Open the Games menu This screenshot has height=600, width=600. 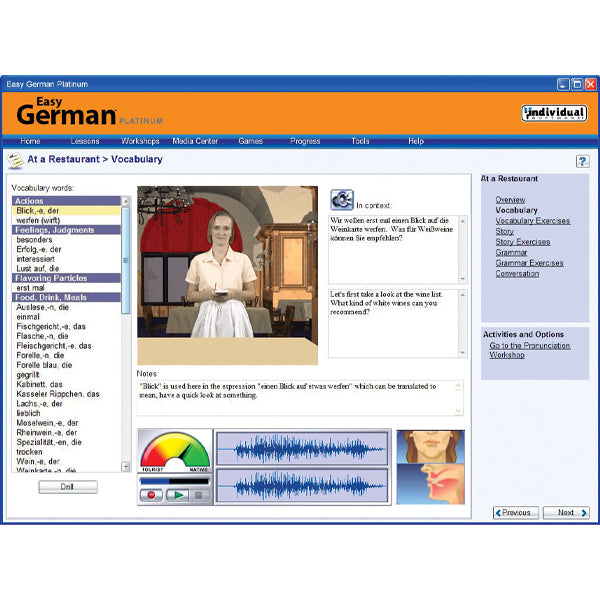click(x=251, y=141)
